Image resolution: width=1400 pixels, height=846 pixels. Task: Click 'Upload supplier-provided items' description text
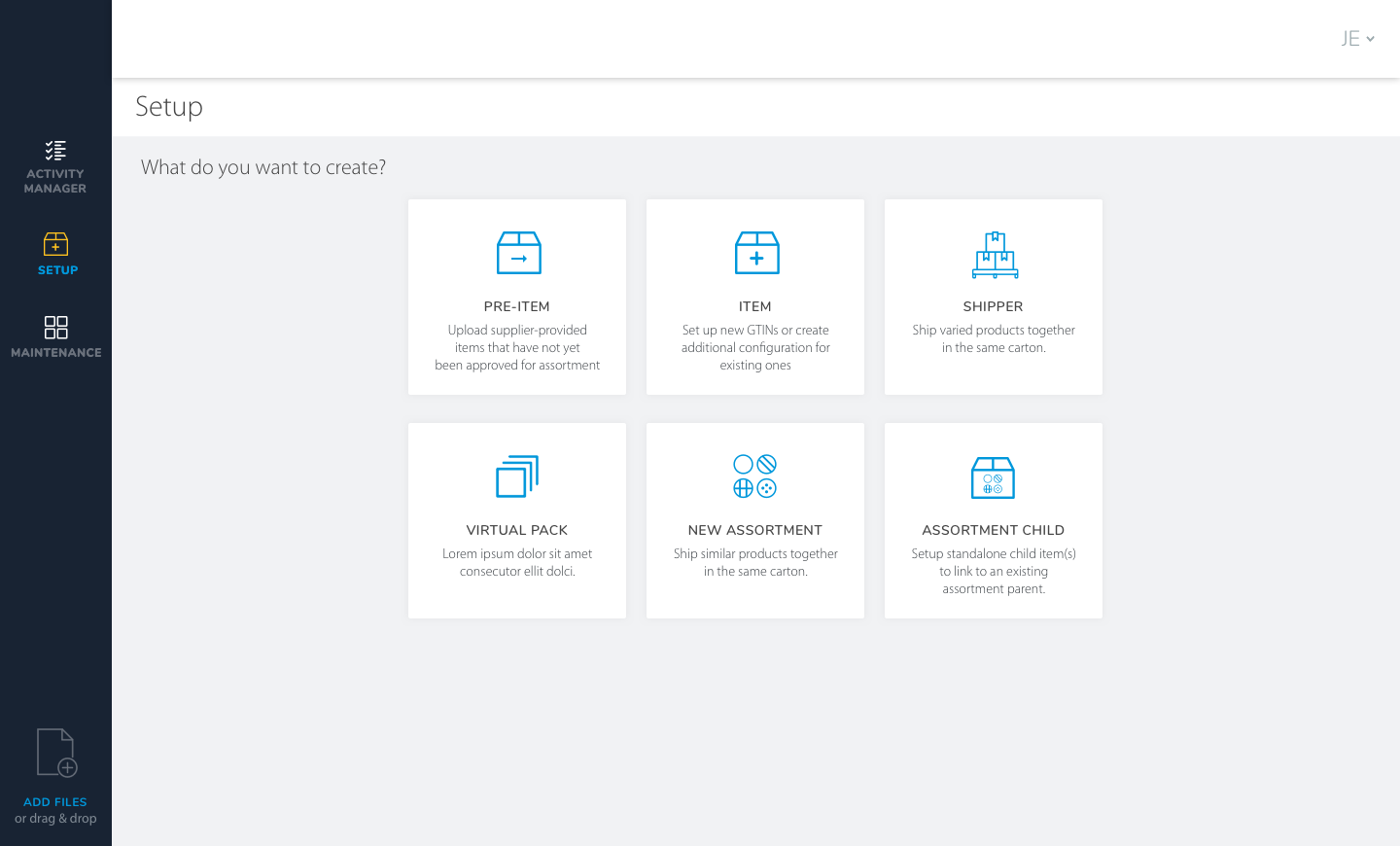517,348
